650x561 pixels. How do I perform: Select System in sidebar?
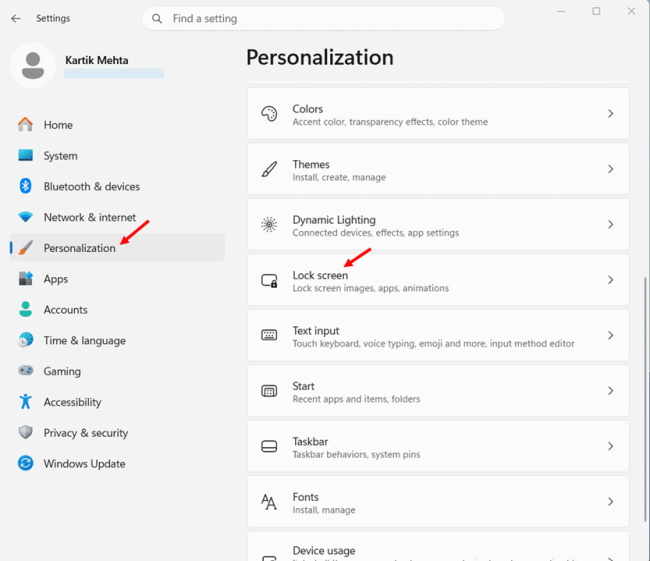(117, 155)
